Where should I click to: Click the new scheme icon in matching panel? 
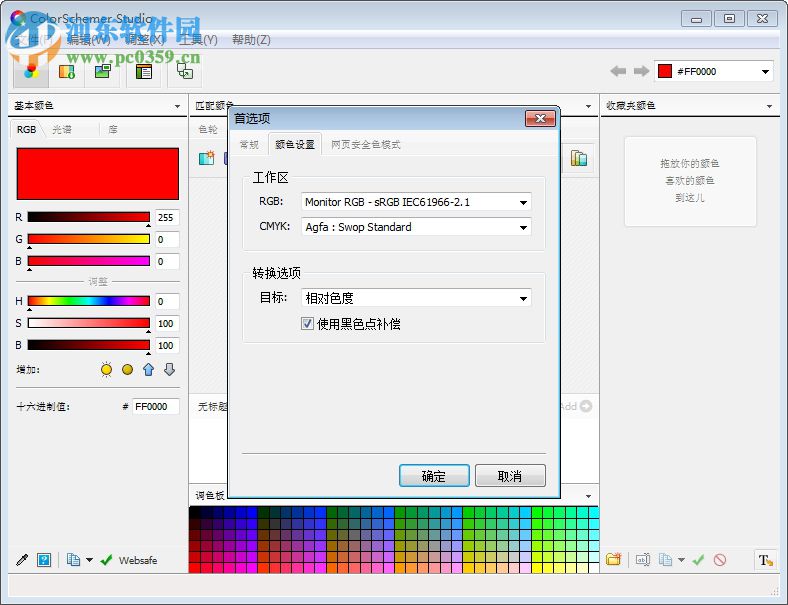click(x=207, y=158)
